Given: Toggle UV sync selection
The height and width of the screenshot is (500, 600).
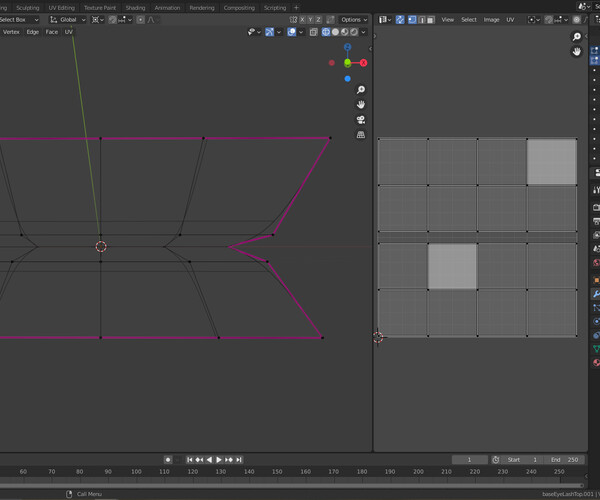Looking at the screenshot, I should (400, 20).
